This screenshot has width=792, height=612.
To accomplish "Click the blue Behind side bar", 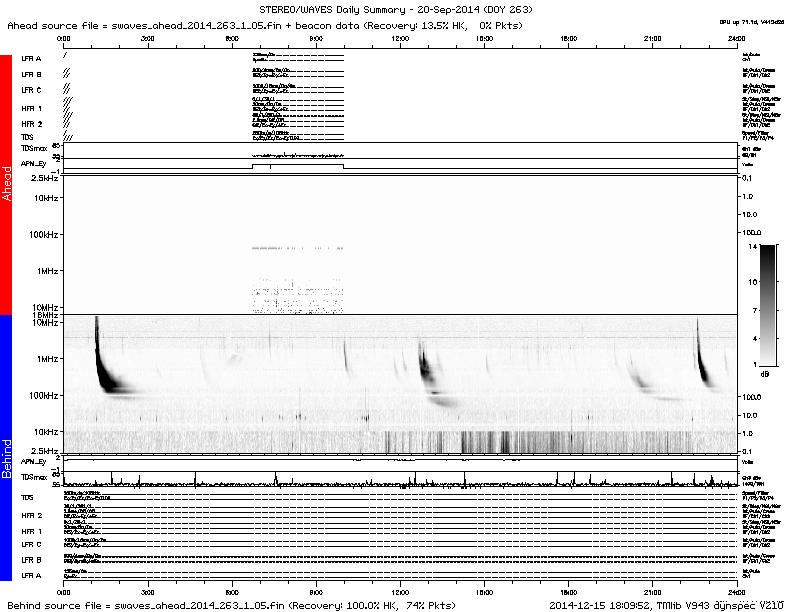I will [x=6, y=447].
